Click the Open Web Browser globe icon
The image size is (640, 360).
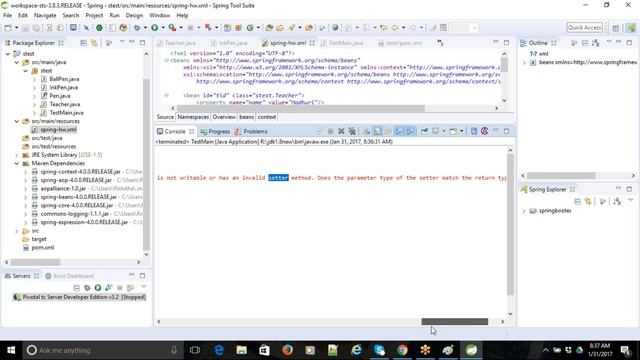[335, 28]
